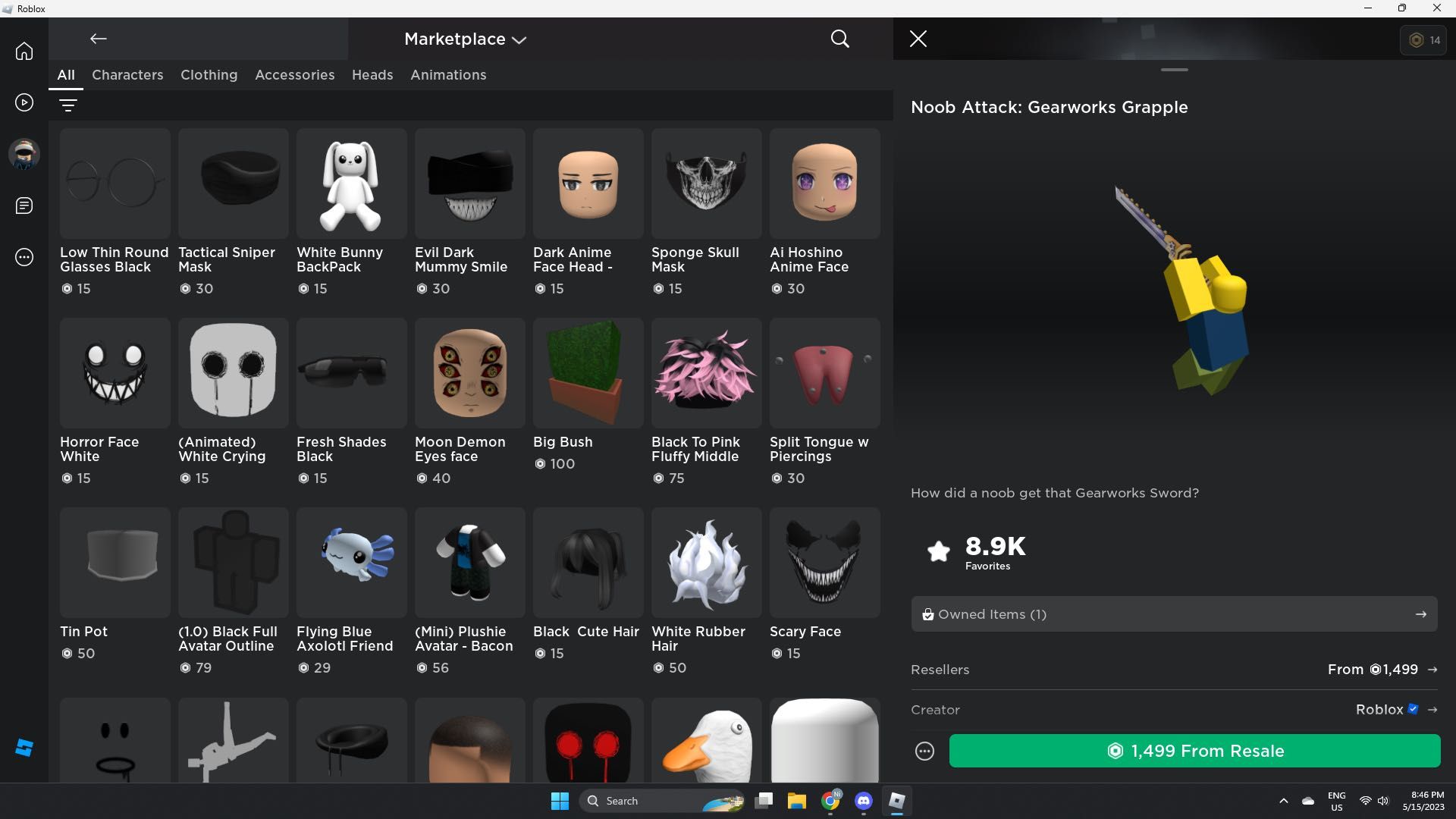Switch to the Clothing tab
1456x819 pixels.
point(209,75)
